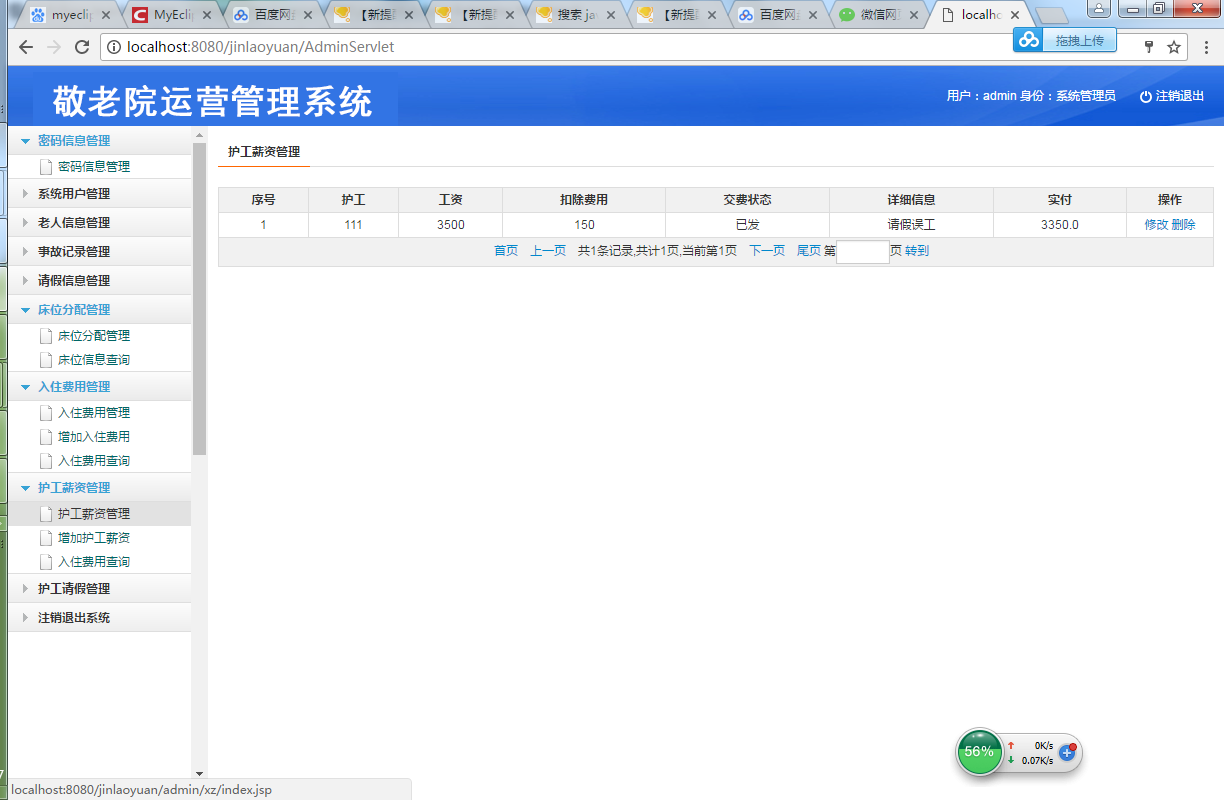Screen dimensions: 1224x800
Task: Bookmark this page with the star icon
Action: click(x=1174, y=47)
